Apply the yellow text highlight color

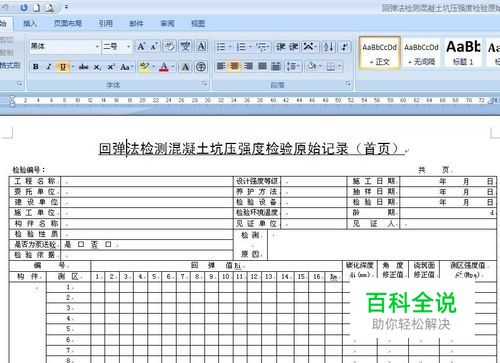(x=145, y=66)
